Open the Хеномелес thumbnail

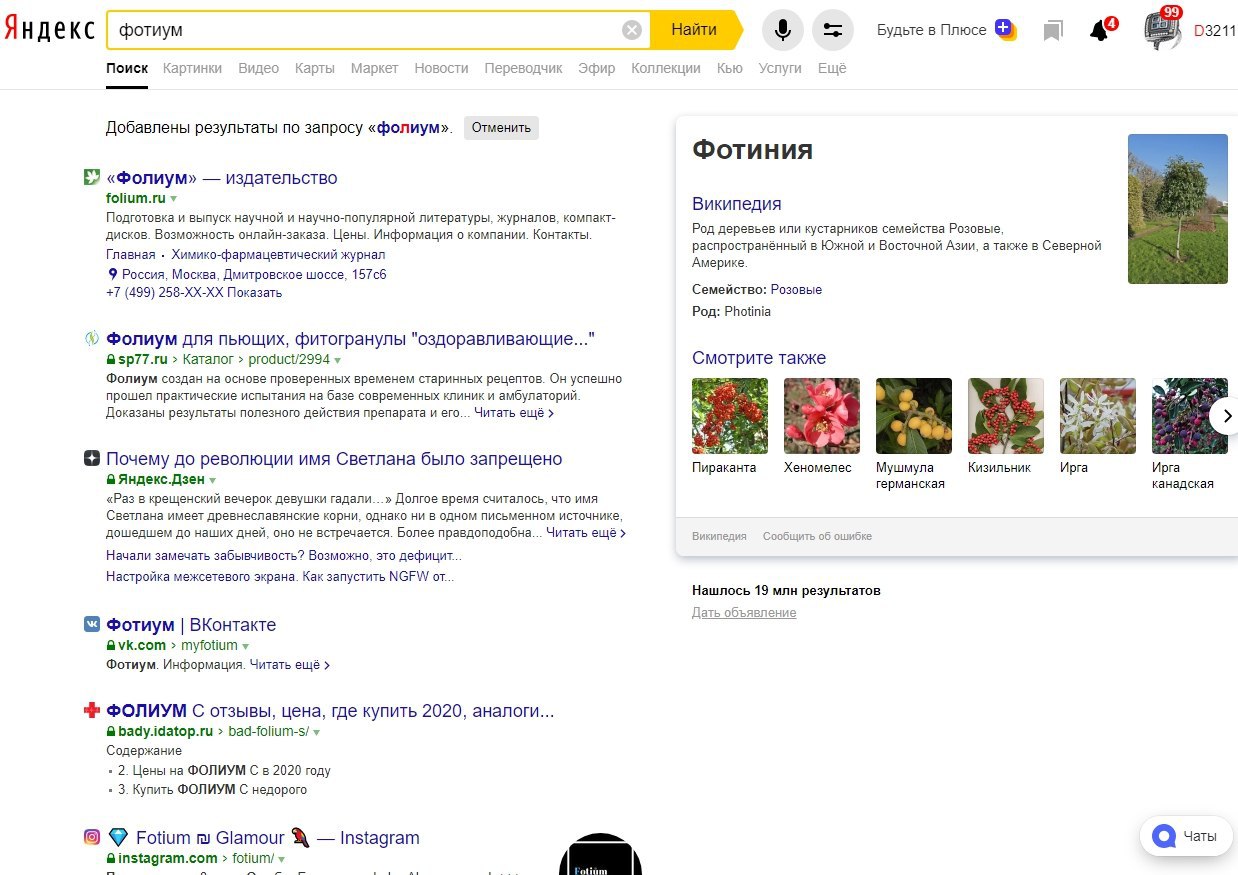822,416
